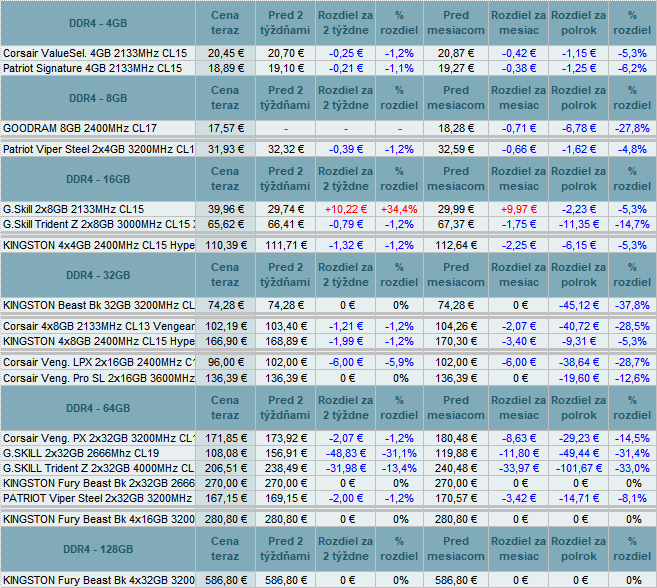Viewport: 657px width, 588px height.
Task: Click half-year difference -45,12 € value
Action: (x=579, y=305)
